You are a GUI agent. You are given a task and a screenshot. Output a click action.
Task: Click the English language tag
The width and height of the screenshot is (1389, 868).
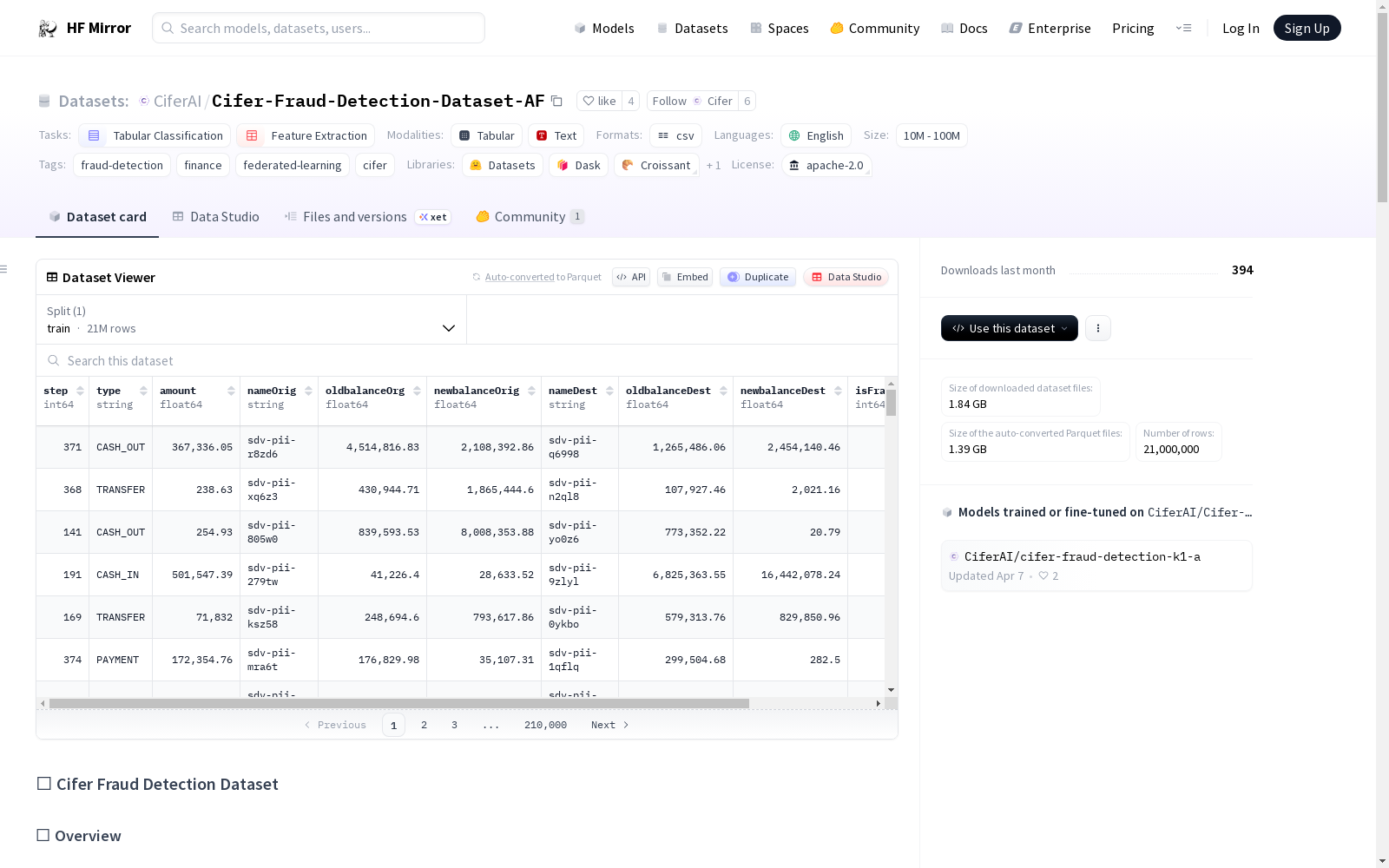[816, 135]
